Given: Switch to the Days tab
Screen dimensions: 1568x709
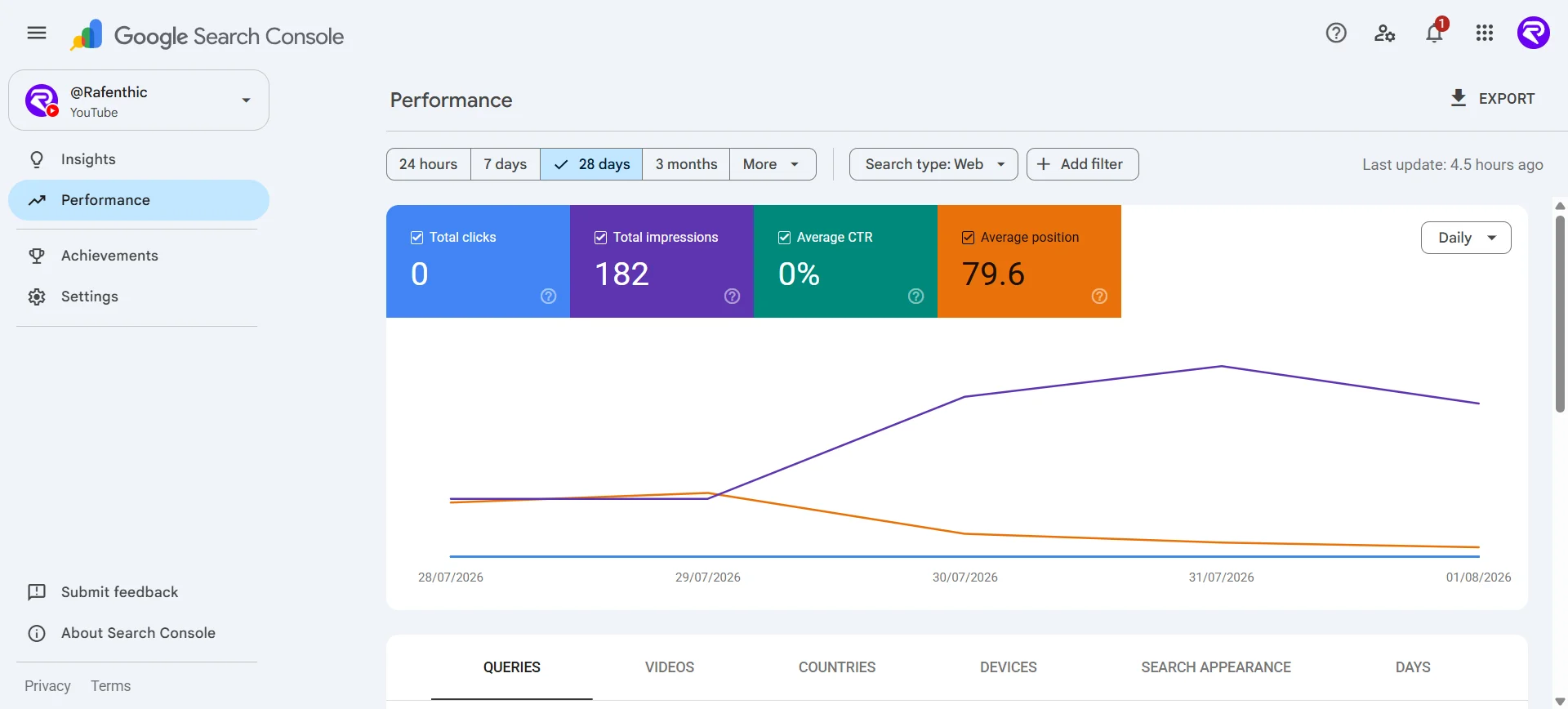Looking at the screenshot, I should coord(1413,667).
